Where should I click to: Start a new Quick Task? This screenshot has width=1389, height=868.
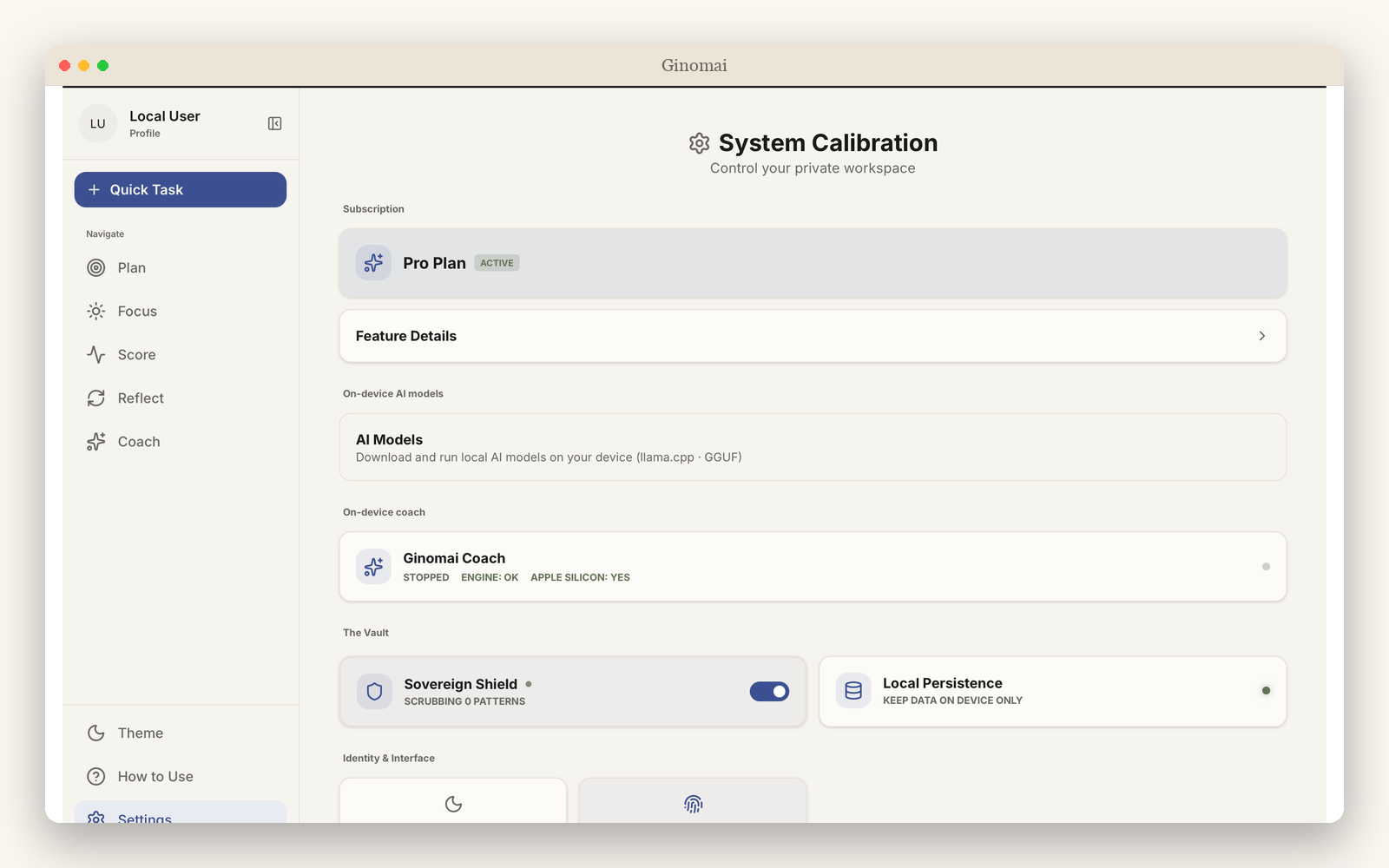181,189
